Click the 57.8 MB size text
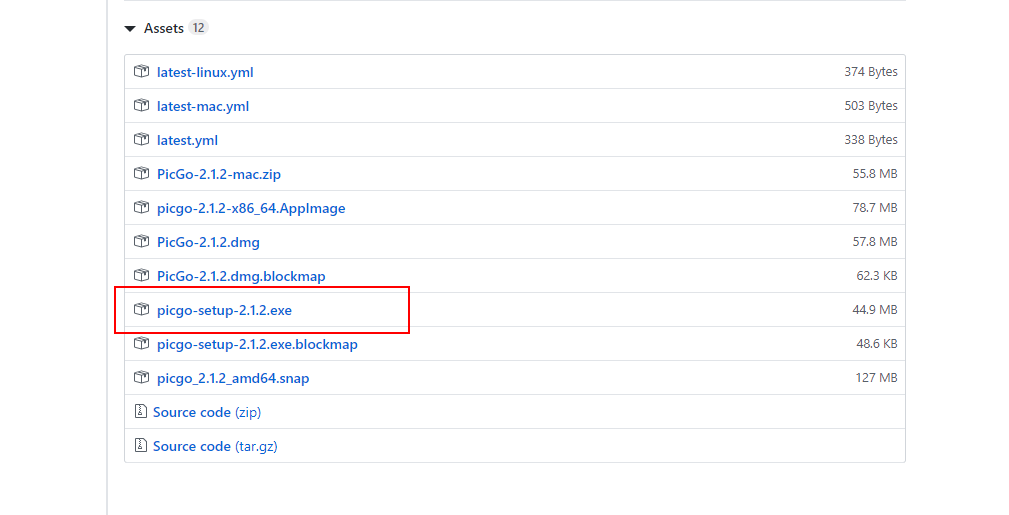This screenshot has height=515, width=1009. pos(875,242)
